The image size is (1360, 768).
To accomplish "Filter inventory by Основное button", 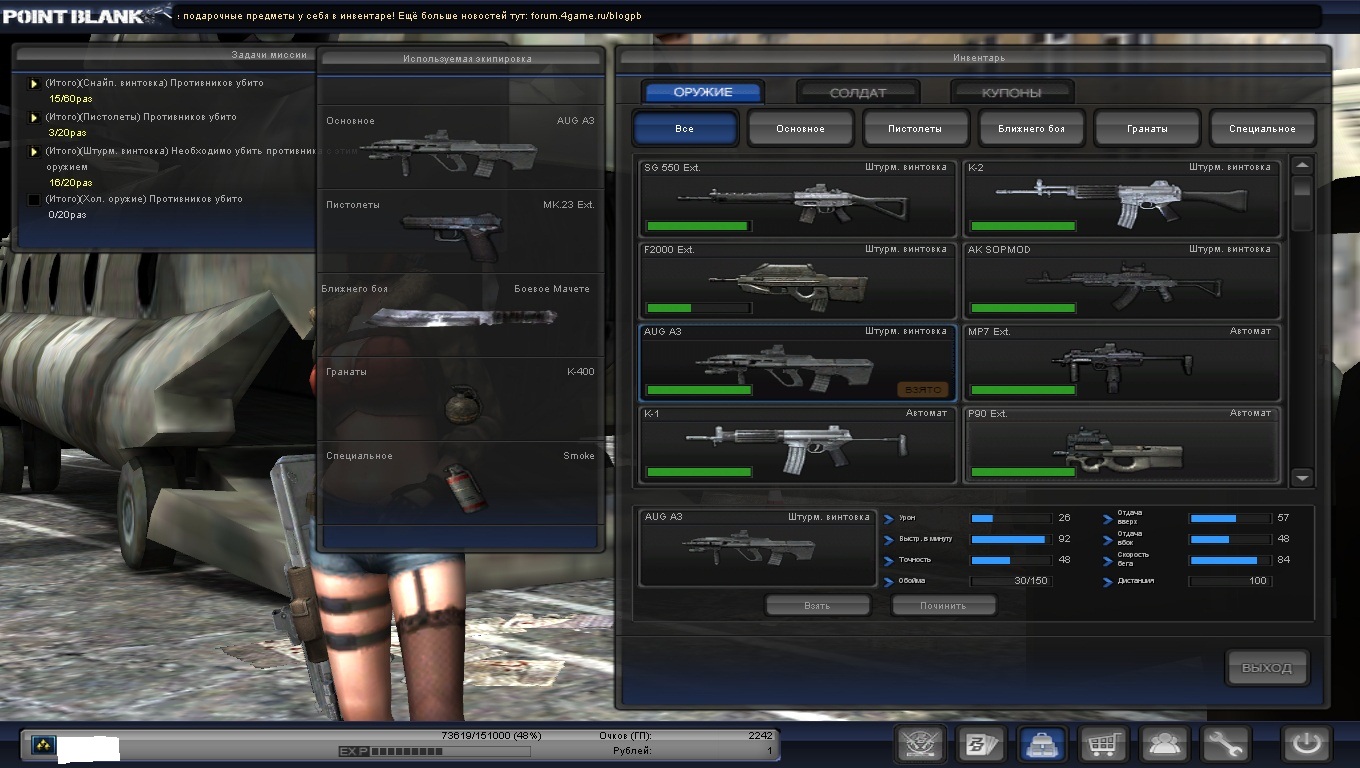I will click(801, 129).
